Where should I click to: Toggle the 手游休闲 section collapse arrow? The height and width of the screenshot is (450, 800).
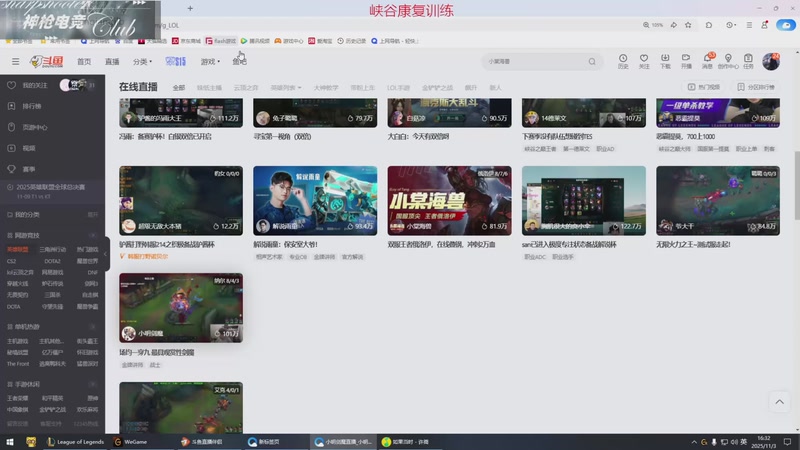click(92, 384)
